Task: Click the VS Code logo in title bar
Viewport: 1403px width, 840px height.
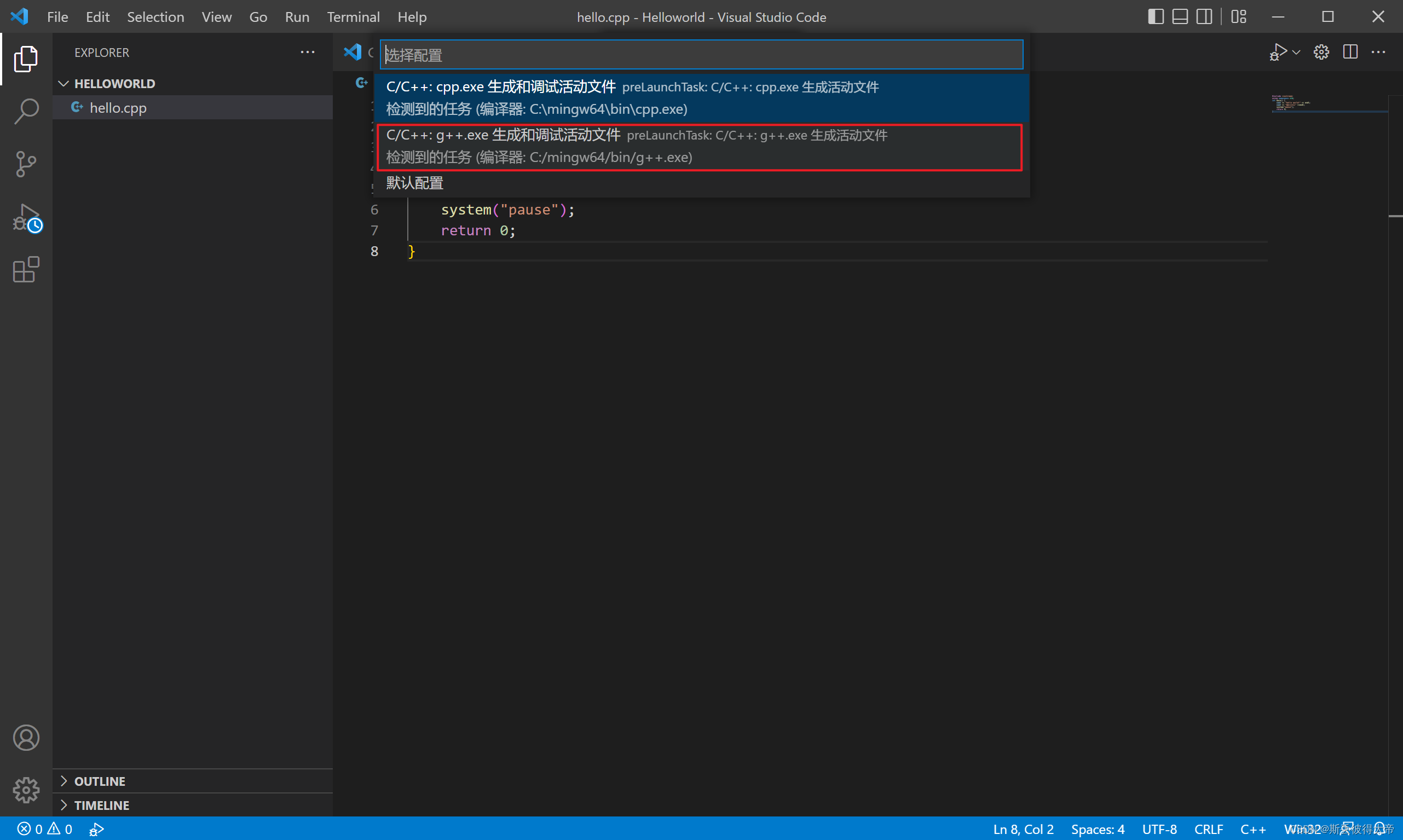Action: tap(19, 16)
